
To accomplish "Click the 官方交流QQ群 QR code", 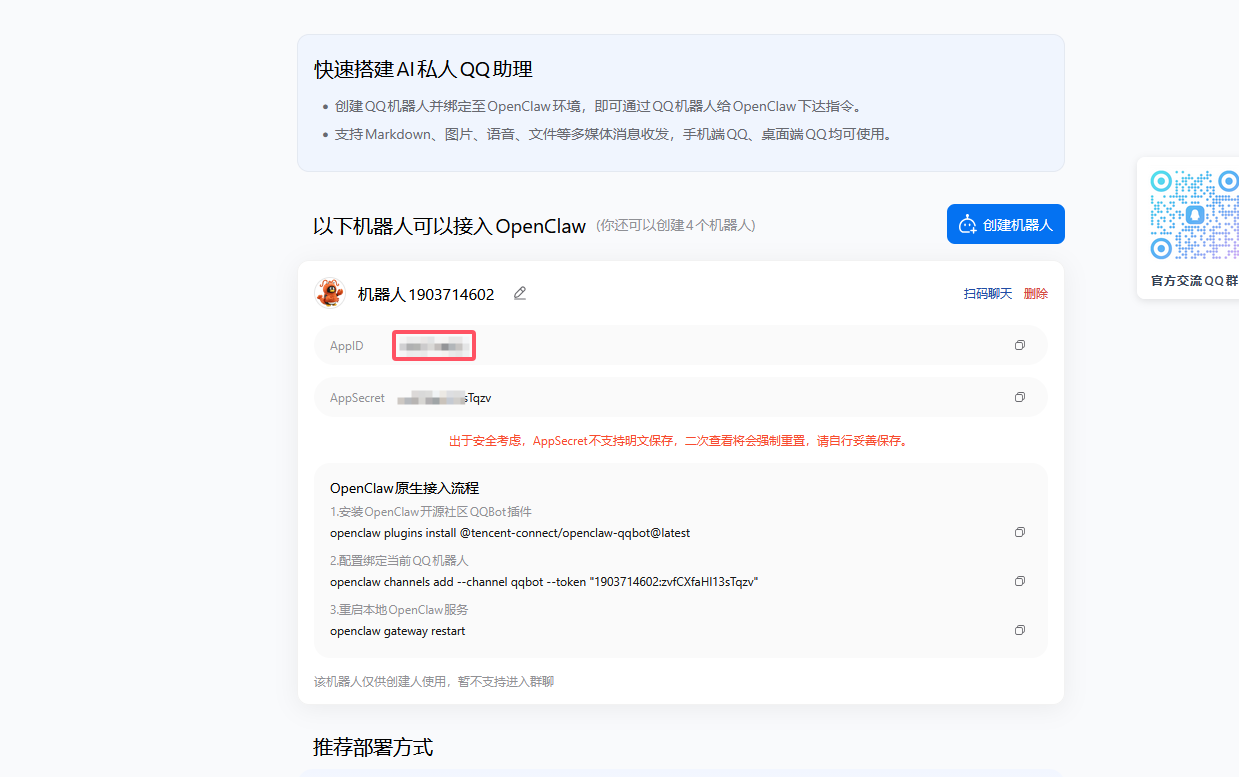I will click(x=1195, y=214).
